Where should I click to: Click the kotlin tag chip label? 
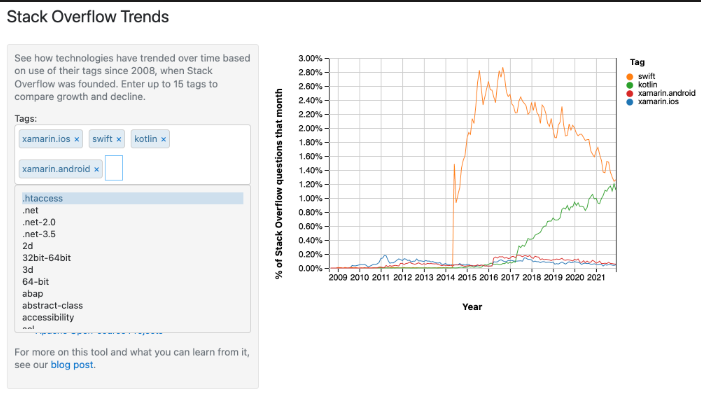pyautogui.click(x=146, y=139)
